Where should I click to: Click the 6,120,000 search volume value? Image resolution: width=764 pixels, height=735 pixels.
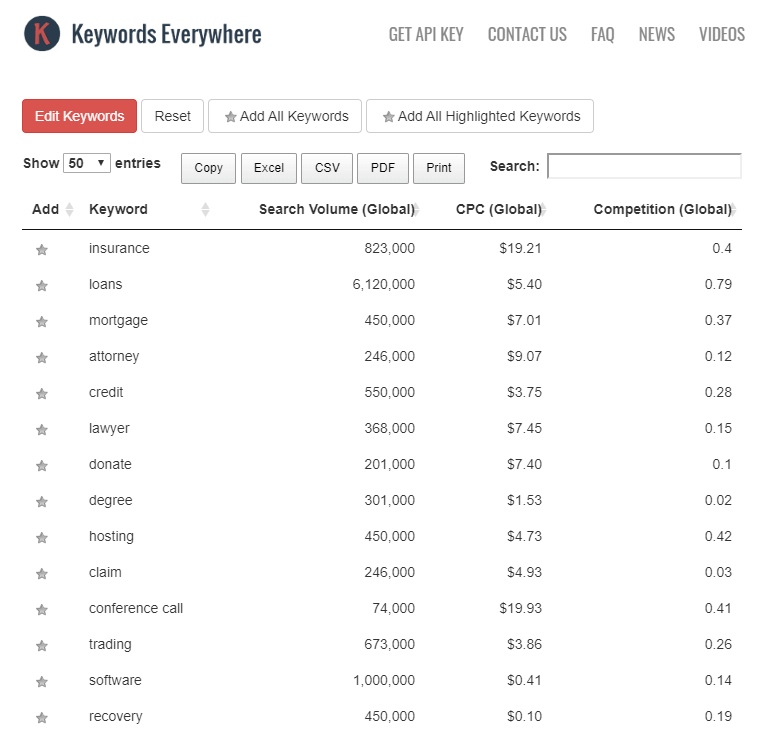click(x=384, y=284)
